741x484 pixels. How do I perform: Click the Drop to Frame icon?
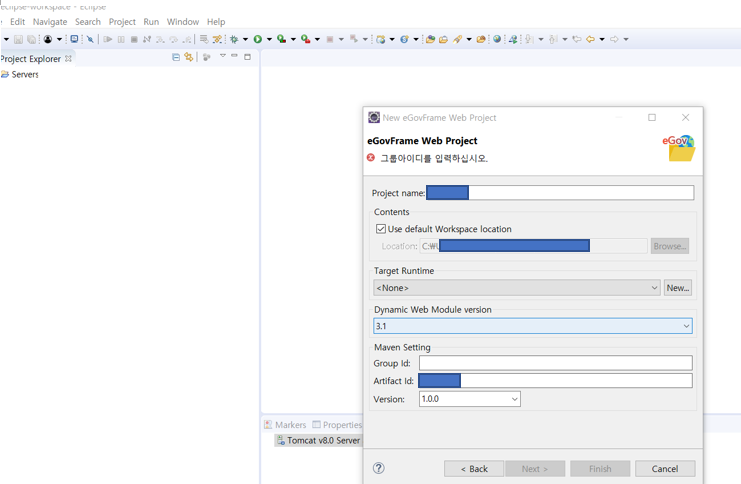204,39
